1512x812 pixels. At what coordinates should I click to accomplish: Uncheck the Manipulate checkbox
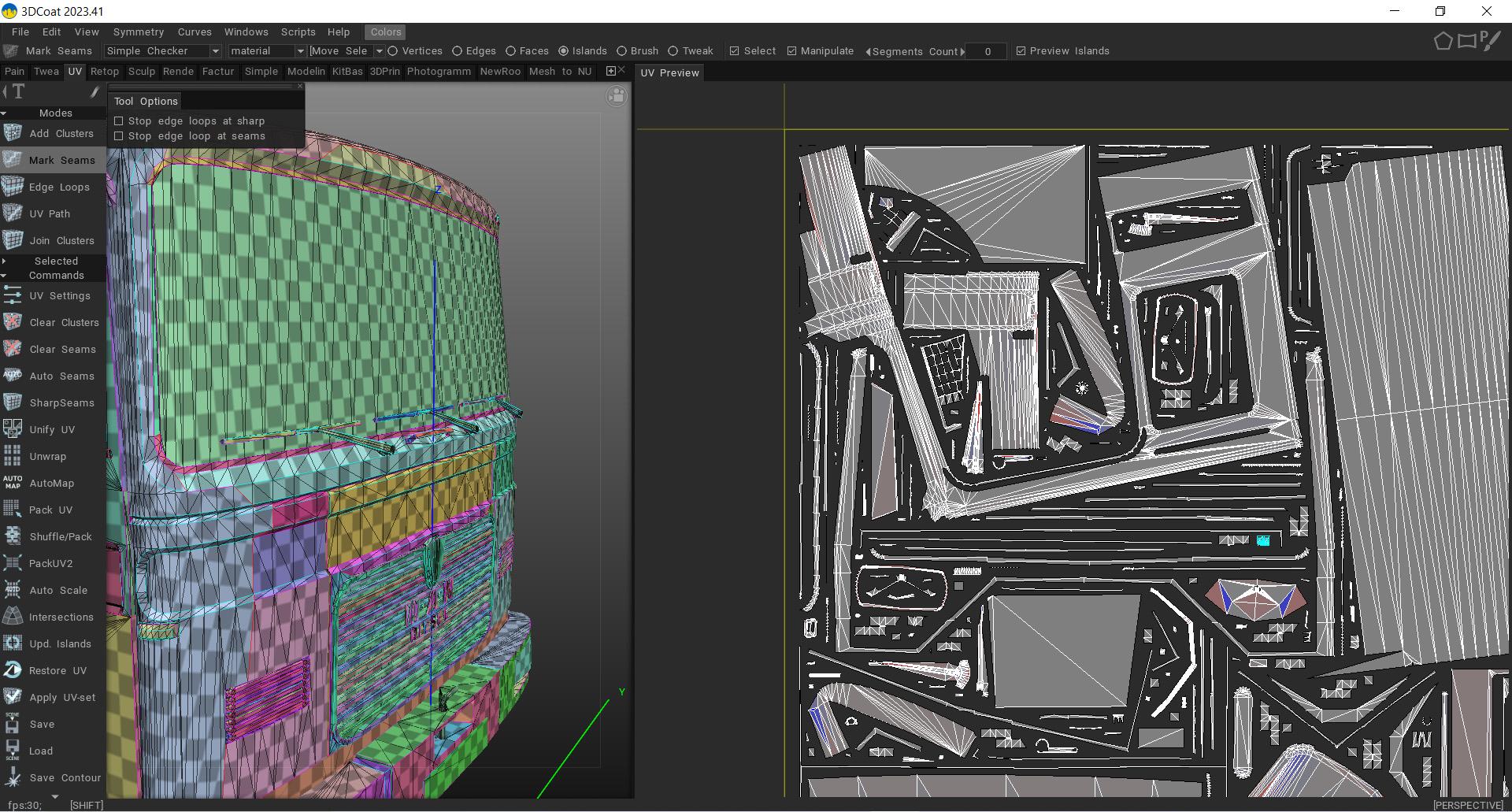click(791, 51)
